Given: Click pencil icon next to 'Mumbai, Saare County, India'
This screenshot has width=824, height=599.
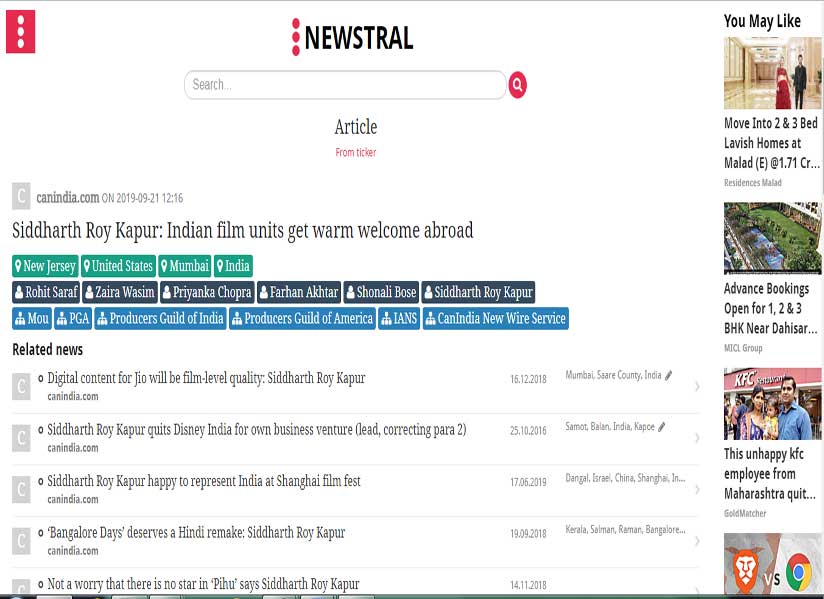Looking at the screenshot, I should tap(668, 375).
